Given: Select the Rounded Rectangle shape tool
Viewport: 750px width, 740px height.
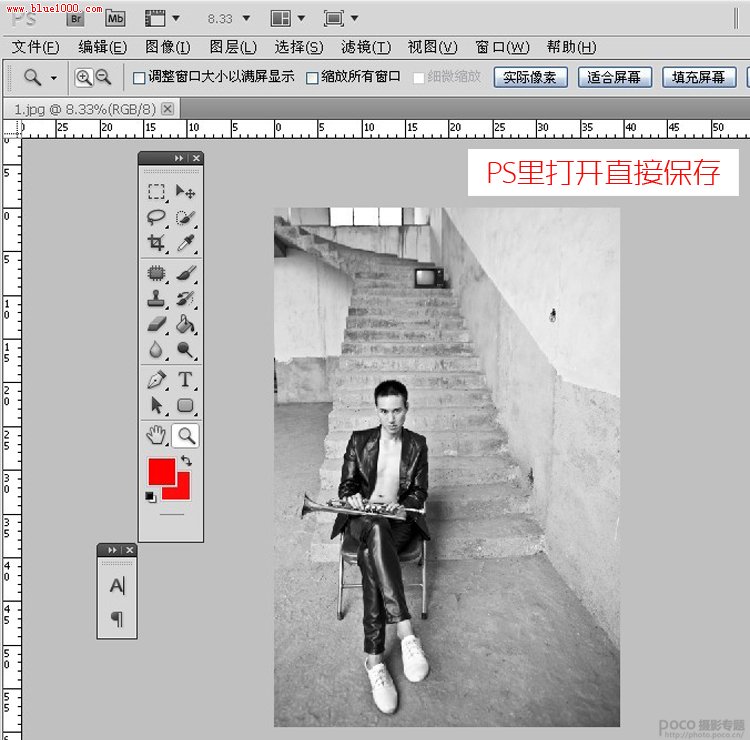Looking at the screenshot, I should [x=186, y=406].
